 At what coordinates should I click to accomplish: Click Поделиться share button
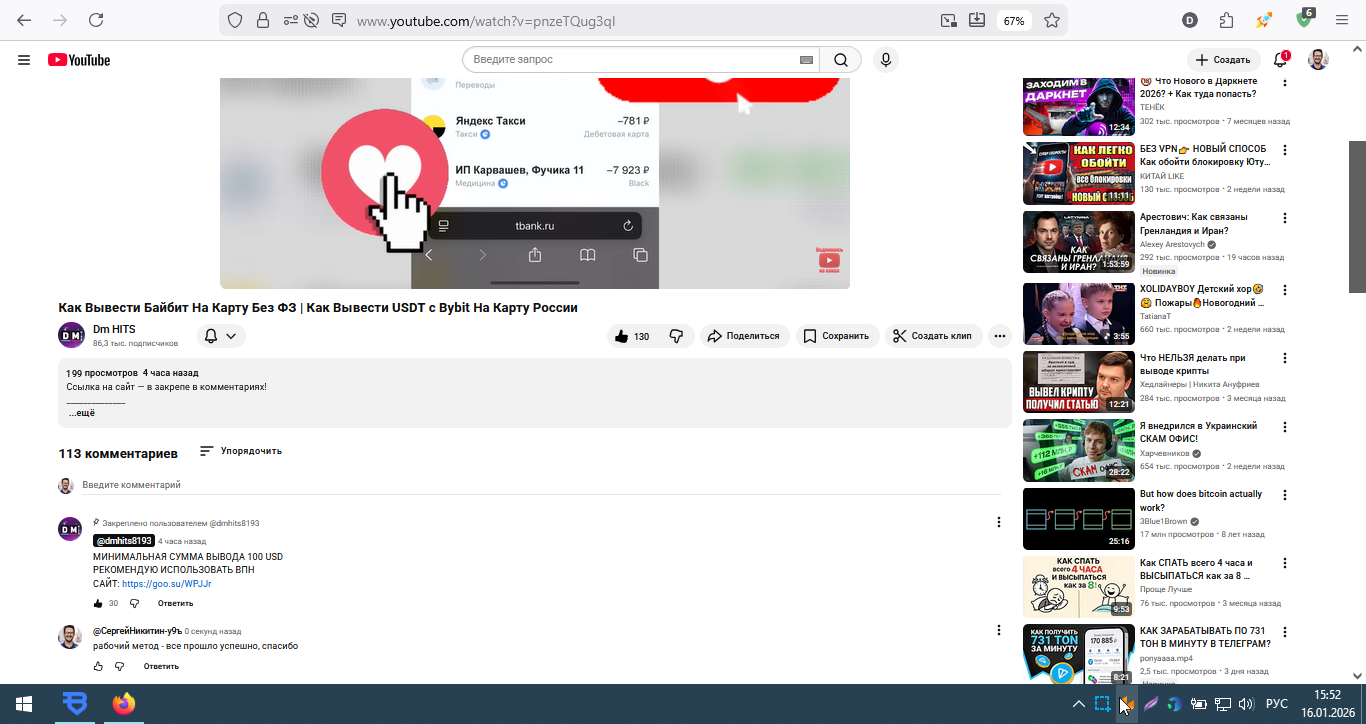(x=743, y=336)
